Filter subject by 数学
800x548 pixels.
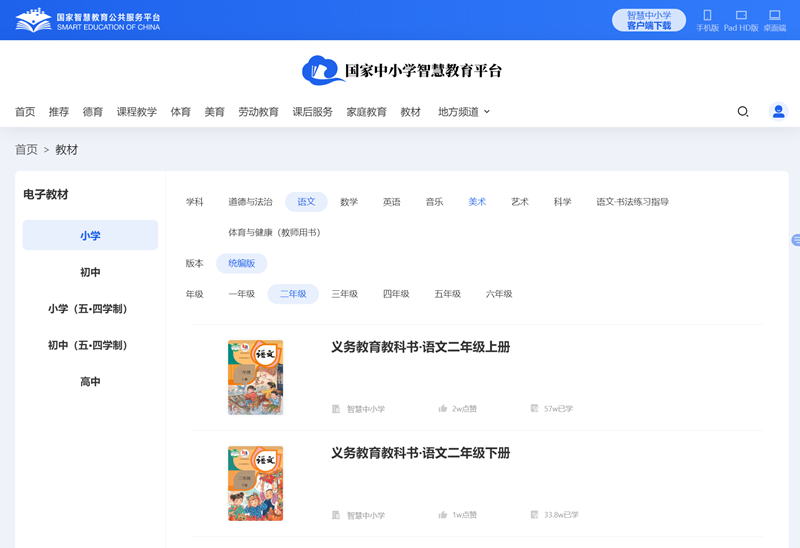pos(349,202)
